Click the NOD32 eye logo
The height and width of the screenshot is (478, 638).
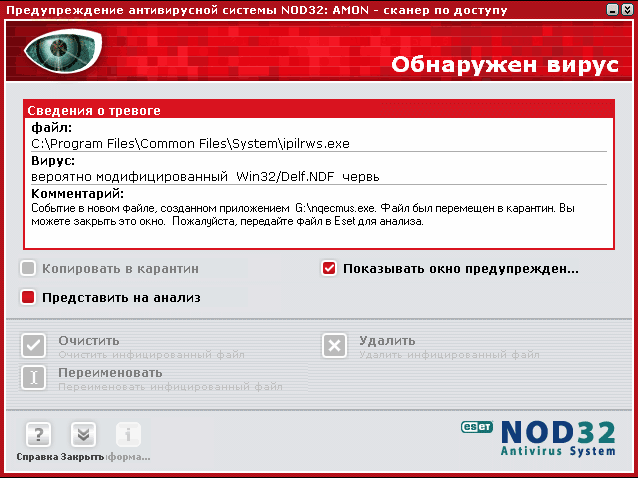pos(63,51)
